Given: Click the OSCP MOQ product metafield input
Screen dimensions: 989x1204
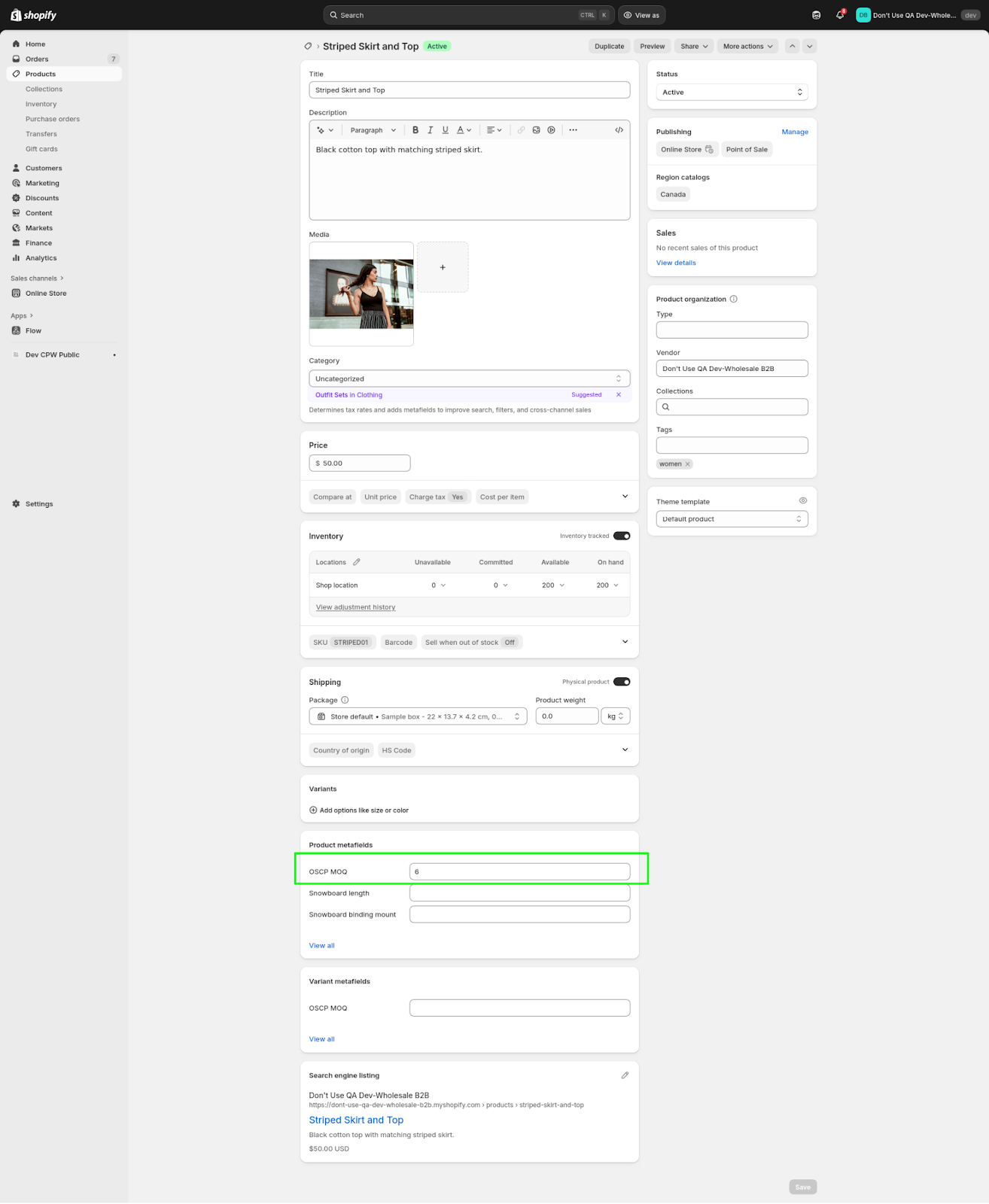Looking at the screenshot, I should (x=519, y=871).
